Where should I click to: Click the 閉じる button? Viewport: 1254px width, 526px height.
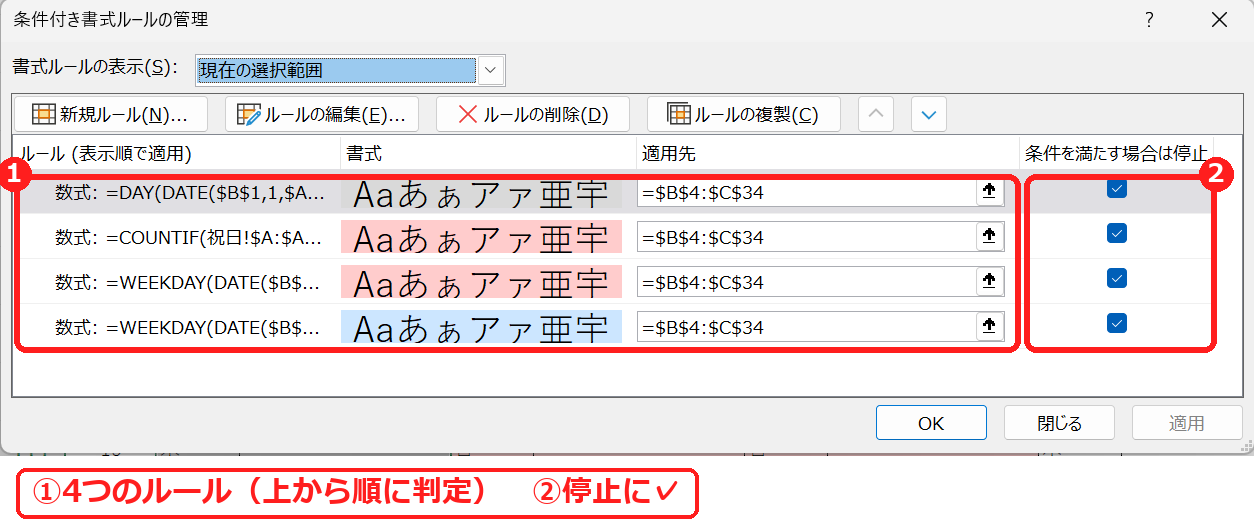pyautogui.click(x=1059, y=423)
